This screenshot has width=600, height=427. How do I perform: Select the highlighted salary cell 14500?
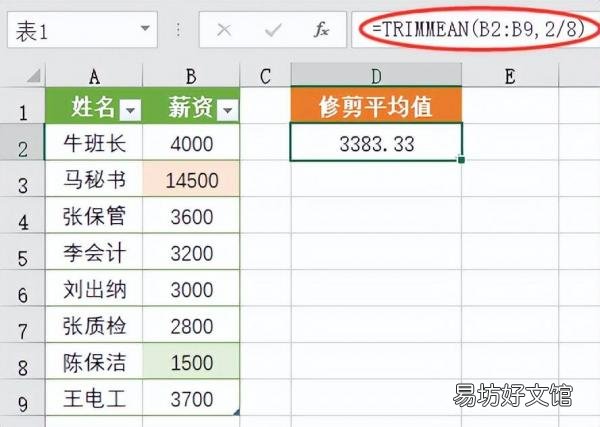coord(191,179)
